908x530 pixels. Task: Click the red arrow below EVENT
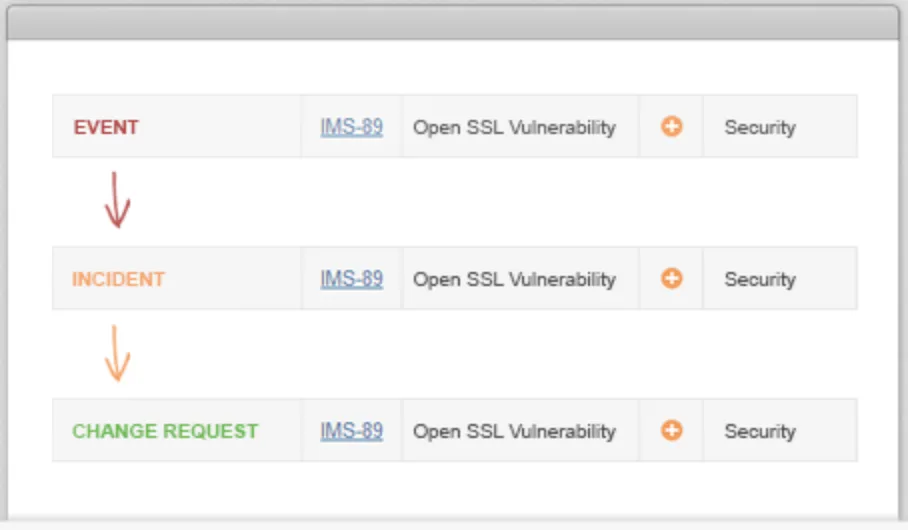[117, 200]
